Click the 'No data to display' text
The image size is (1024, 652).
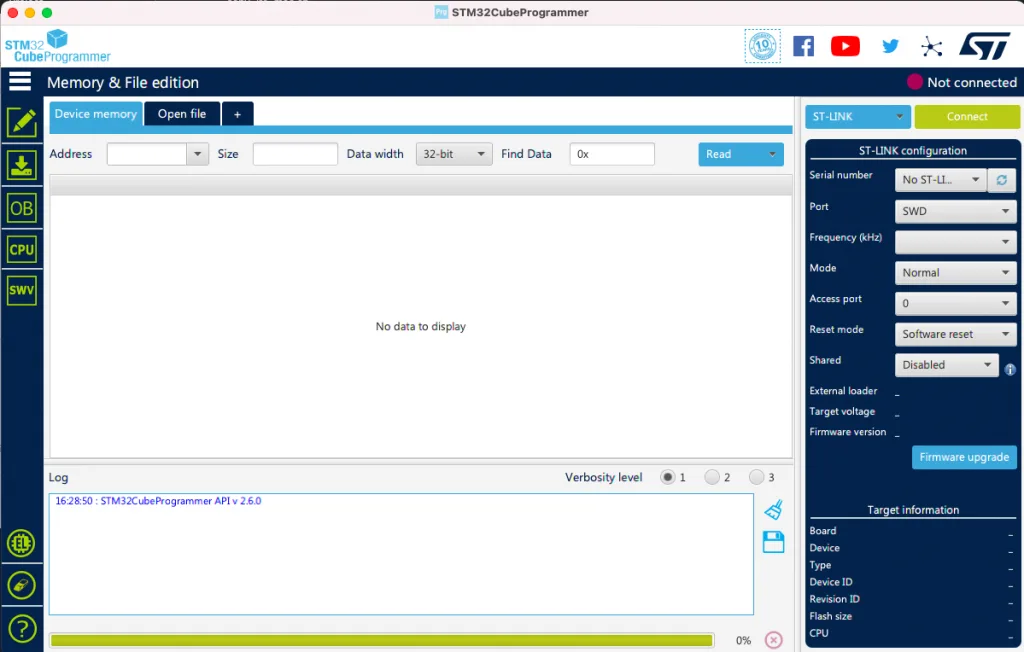421,327
